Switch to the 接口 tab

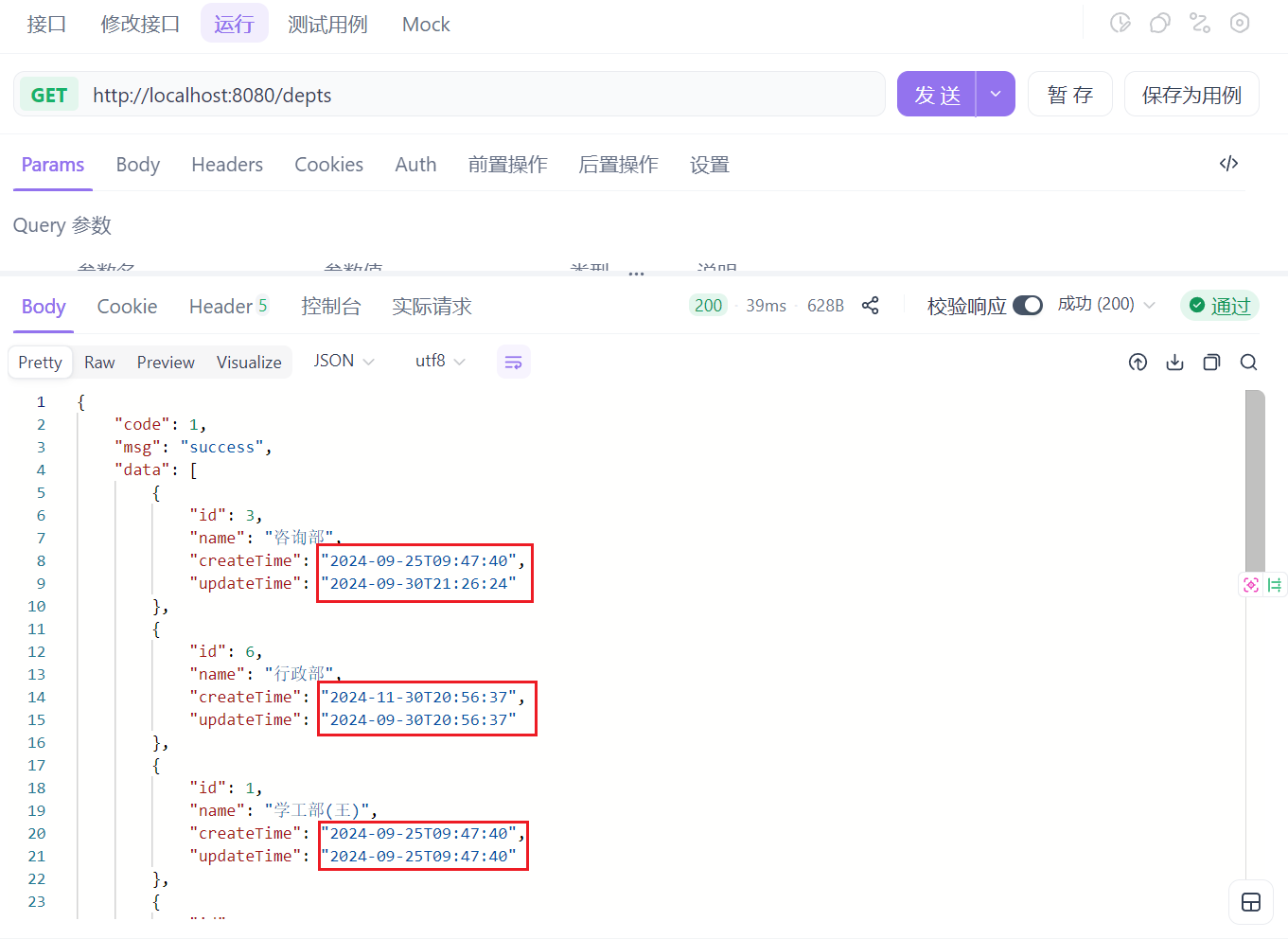point(46,24)
